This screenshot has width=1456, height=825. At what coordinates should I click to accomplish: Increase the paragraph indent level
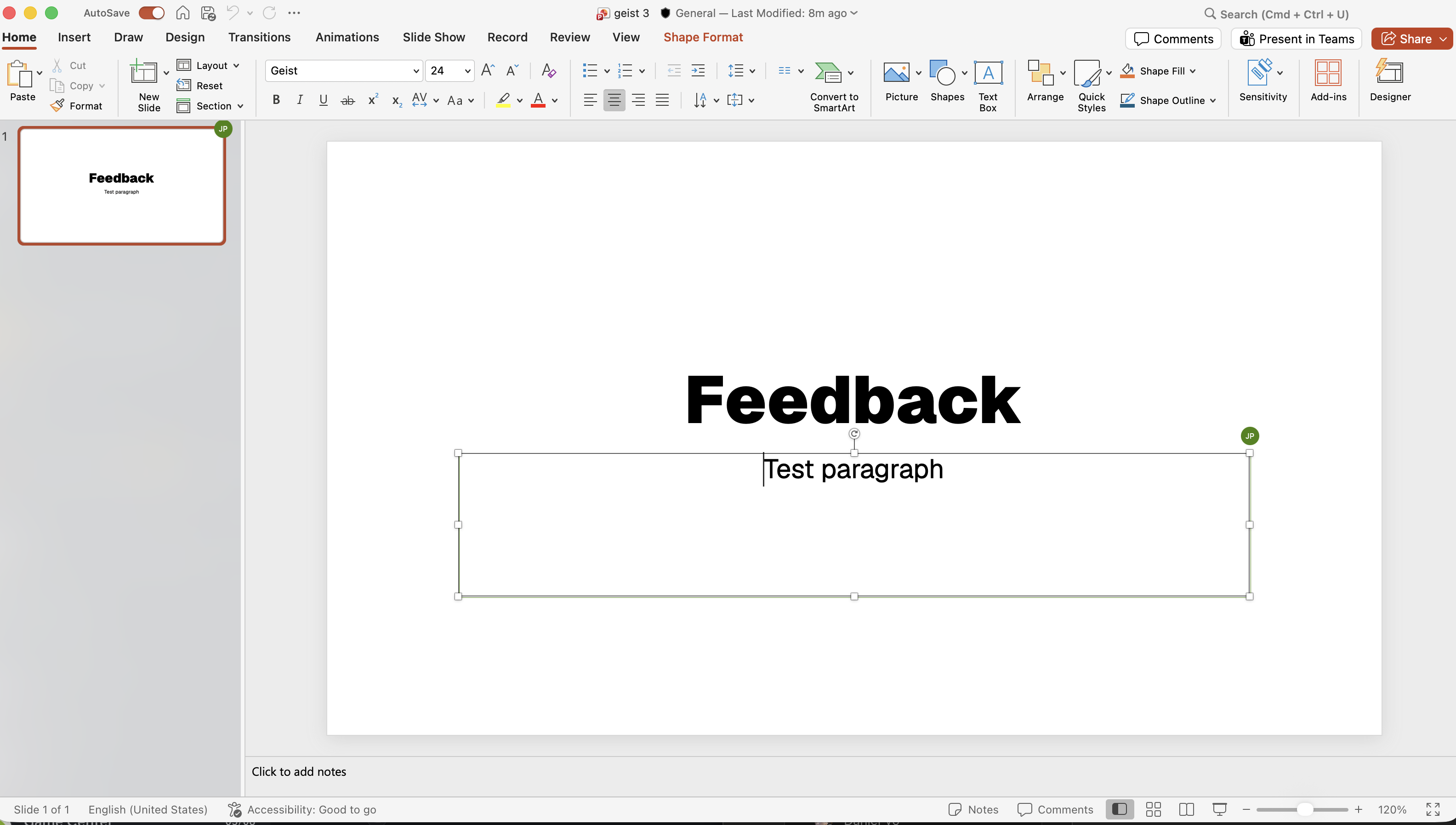[x=698, y=71]
